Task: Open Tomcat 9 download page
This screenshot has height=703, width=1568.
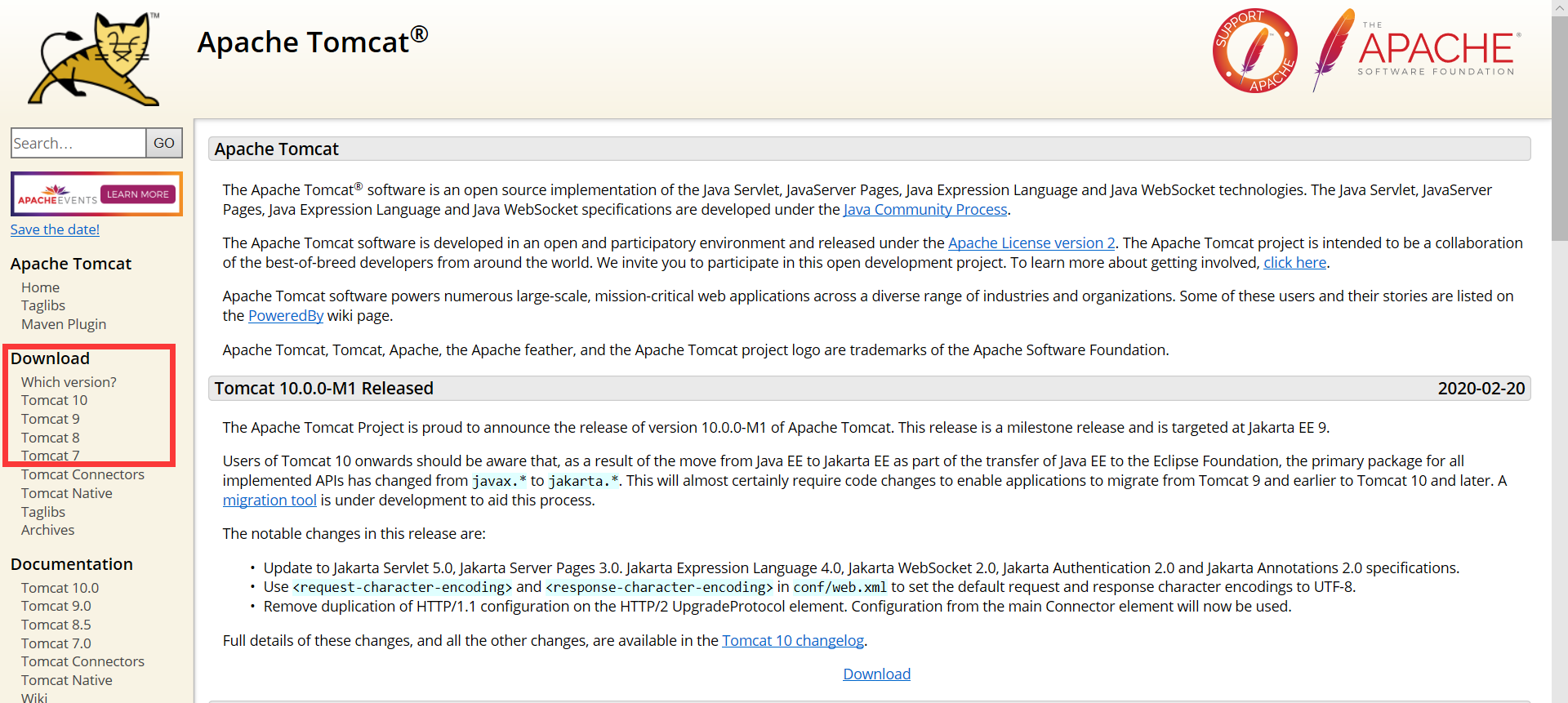Action: 51,419
